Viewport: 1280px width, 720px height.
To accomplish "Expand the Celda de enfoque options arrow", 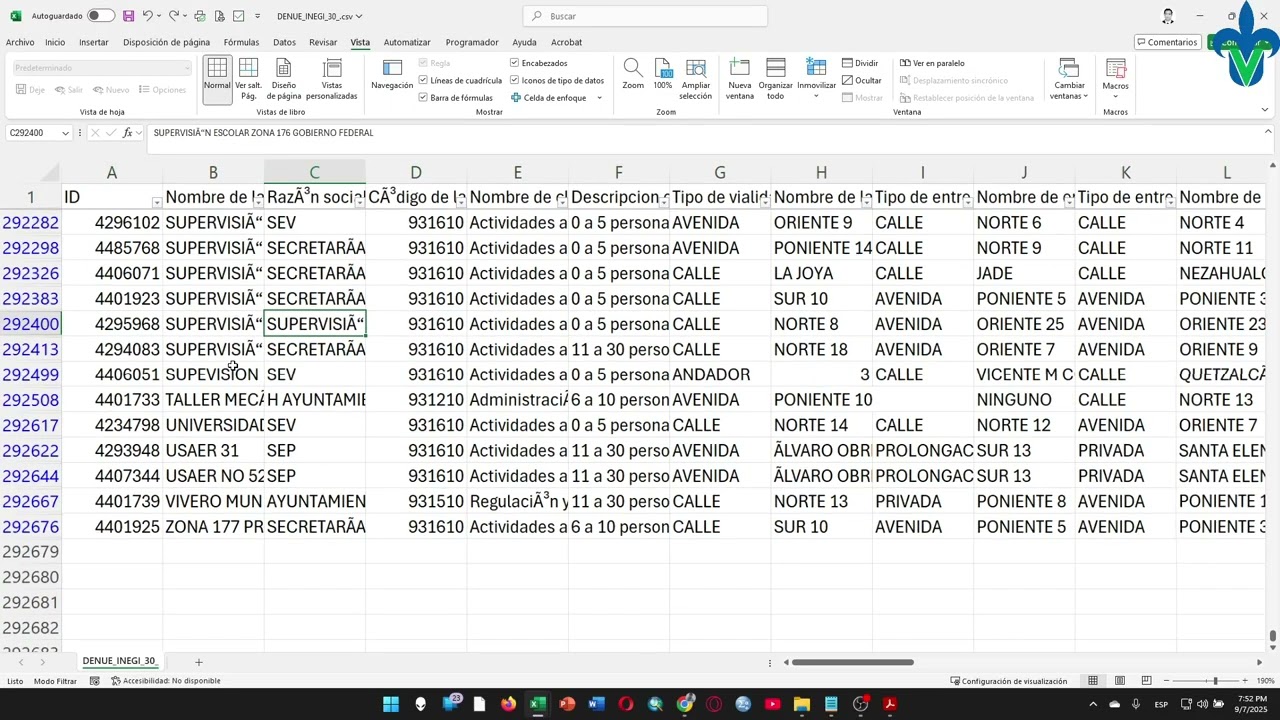I will click(599, 98).
